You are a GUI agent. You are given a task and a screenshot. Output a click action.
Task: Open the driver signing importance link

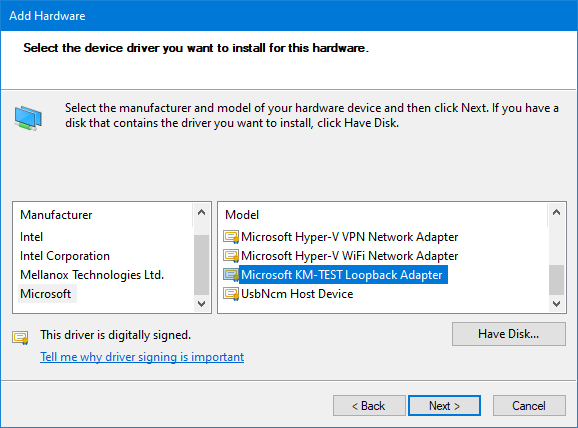[x=142, y=357]
